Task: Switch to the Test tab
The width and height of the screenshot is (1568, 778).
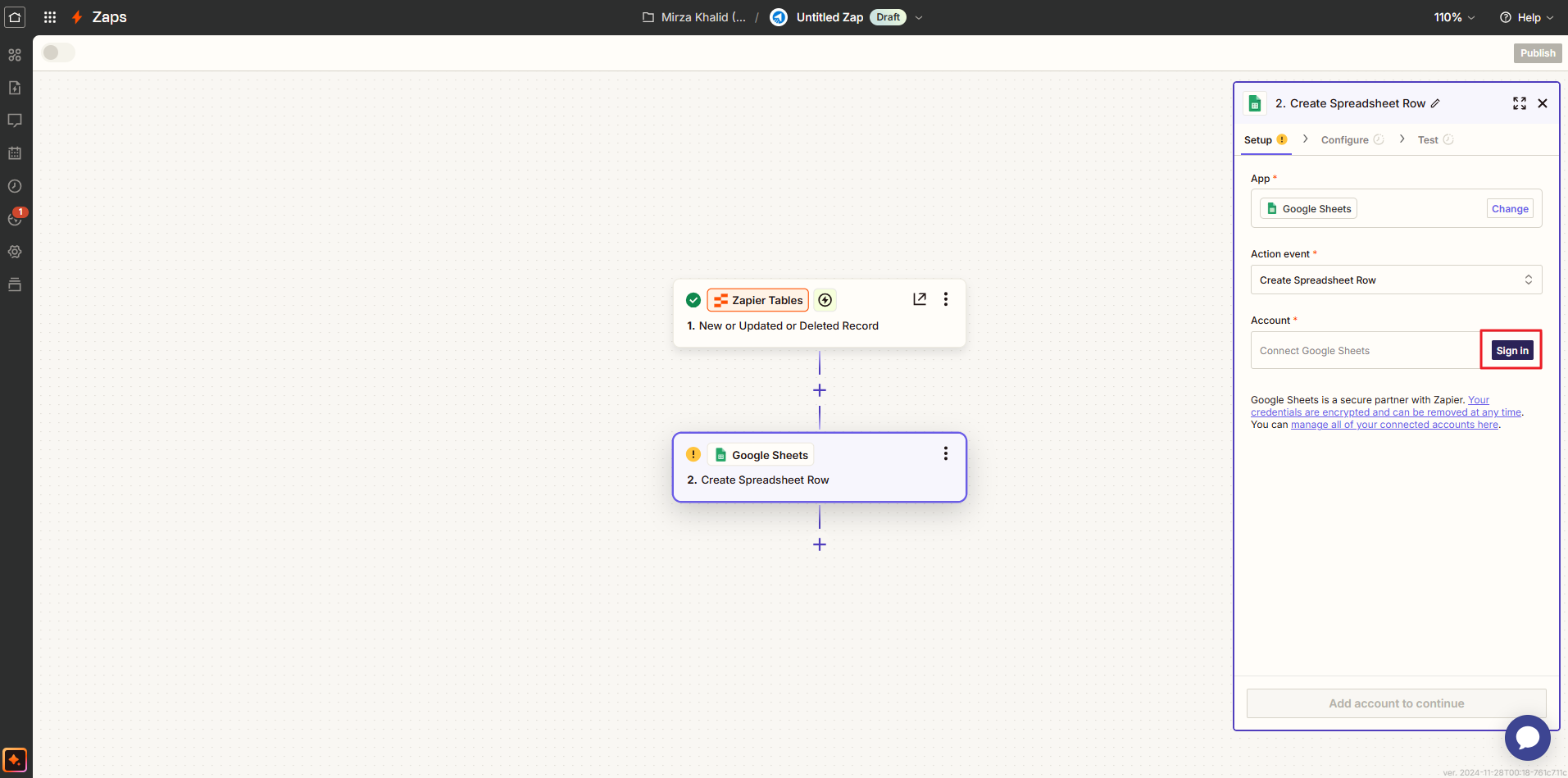Action: coord(1428,140)
